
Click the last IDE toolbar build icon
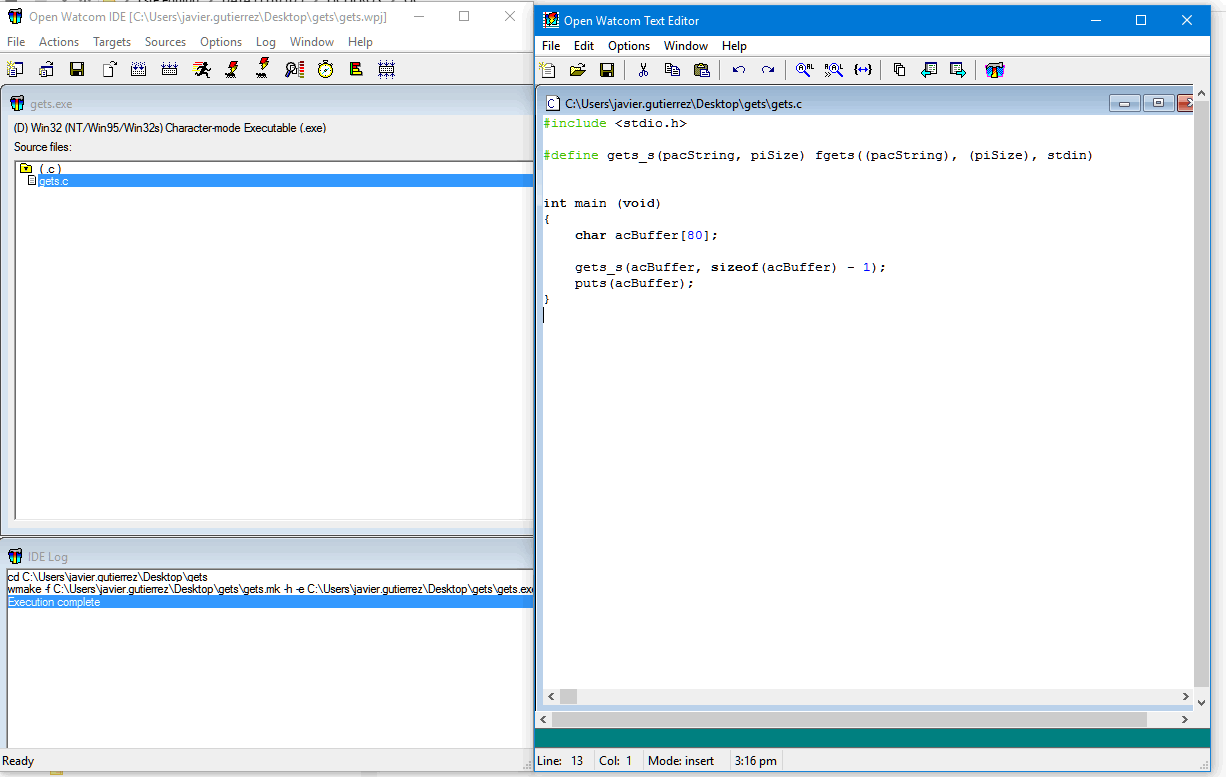pos(387,69)
